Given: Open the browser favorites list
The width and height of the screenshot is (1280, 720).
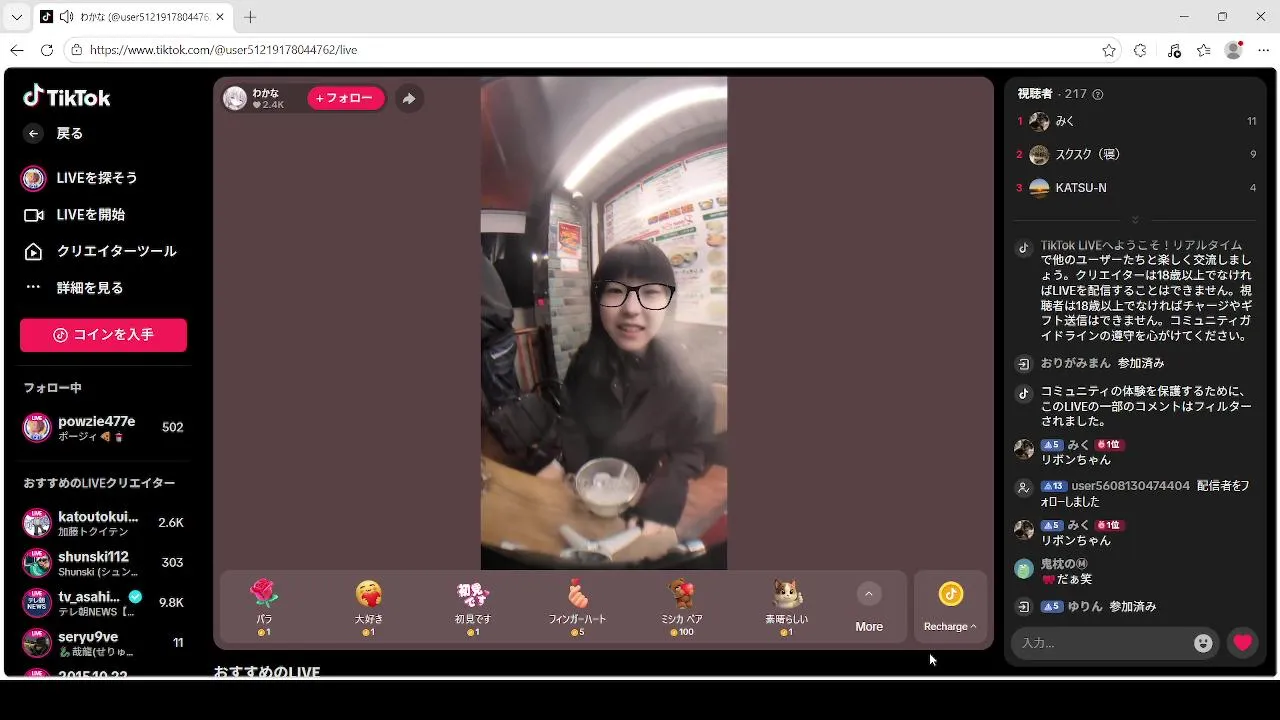Looking at the screenshot, I should tap(1204, 50).
